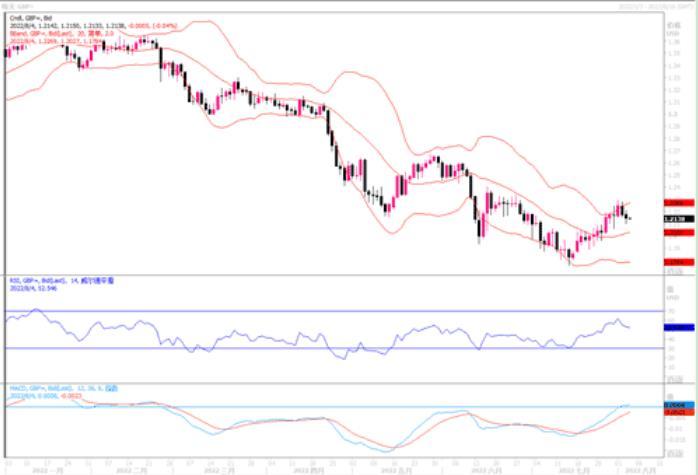The image size is (698, 475).
Task: Click the date range text at top right
Action: point(654,5)
